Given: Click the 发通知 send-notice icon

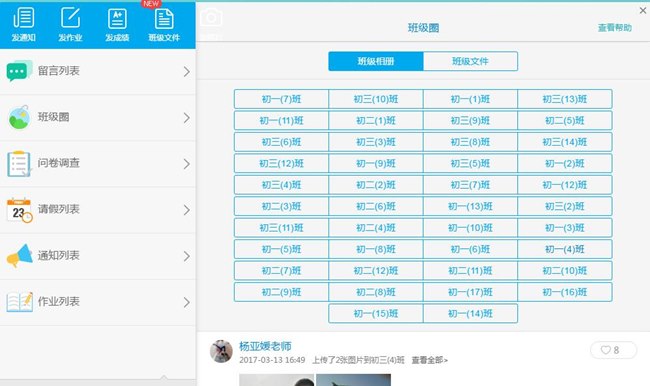Looking at the screenshot, I should pyautogui.click(x=24, y=18).
